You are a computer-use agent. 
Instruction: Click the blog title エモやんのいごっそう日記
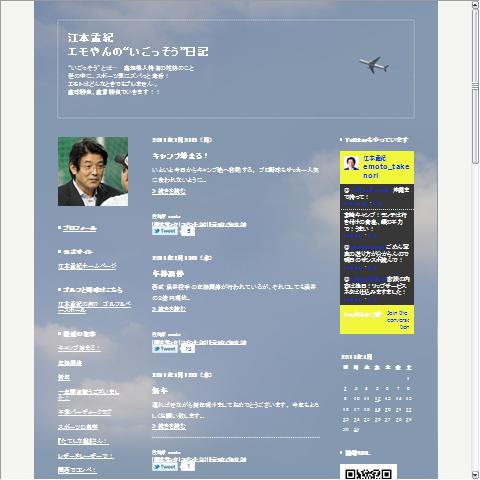[138, 52]
